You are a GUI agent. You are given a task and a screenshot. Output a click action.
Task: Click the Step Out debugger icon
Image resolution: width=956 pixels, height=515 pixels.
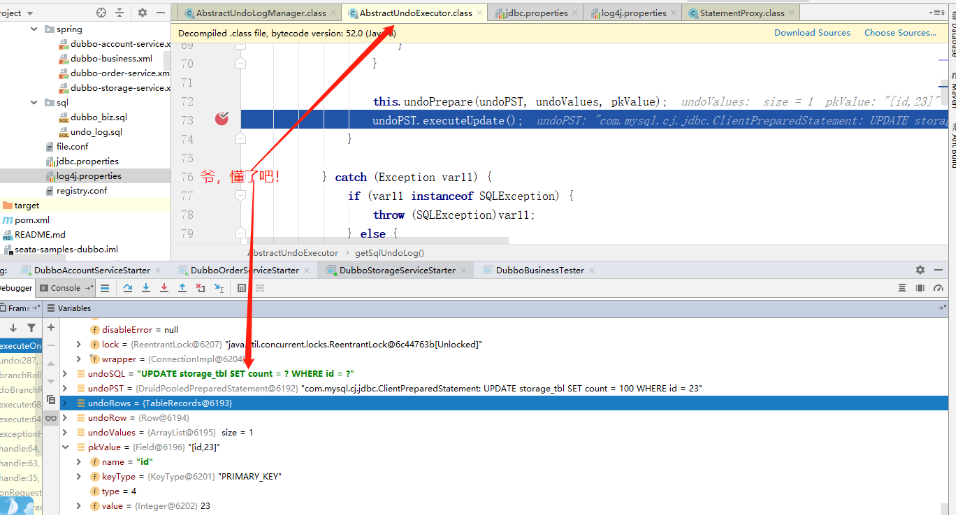coord(182,288)
